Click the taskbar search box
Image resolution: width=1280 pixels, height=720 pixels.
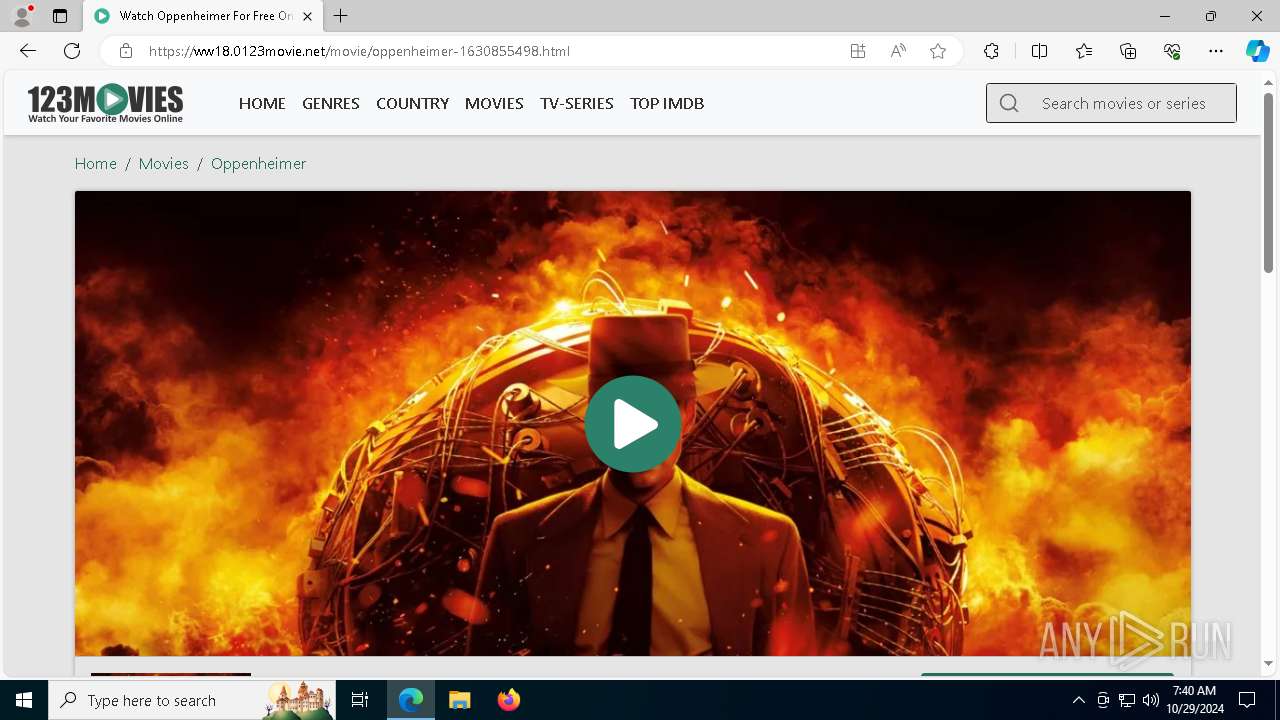coord(192,700)
